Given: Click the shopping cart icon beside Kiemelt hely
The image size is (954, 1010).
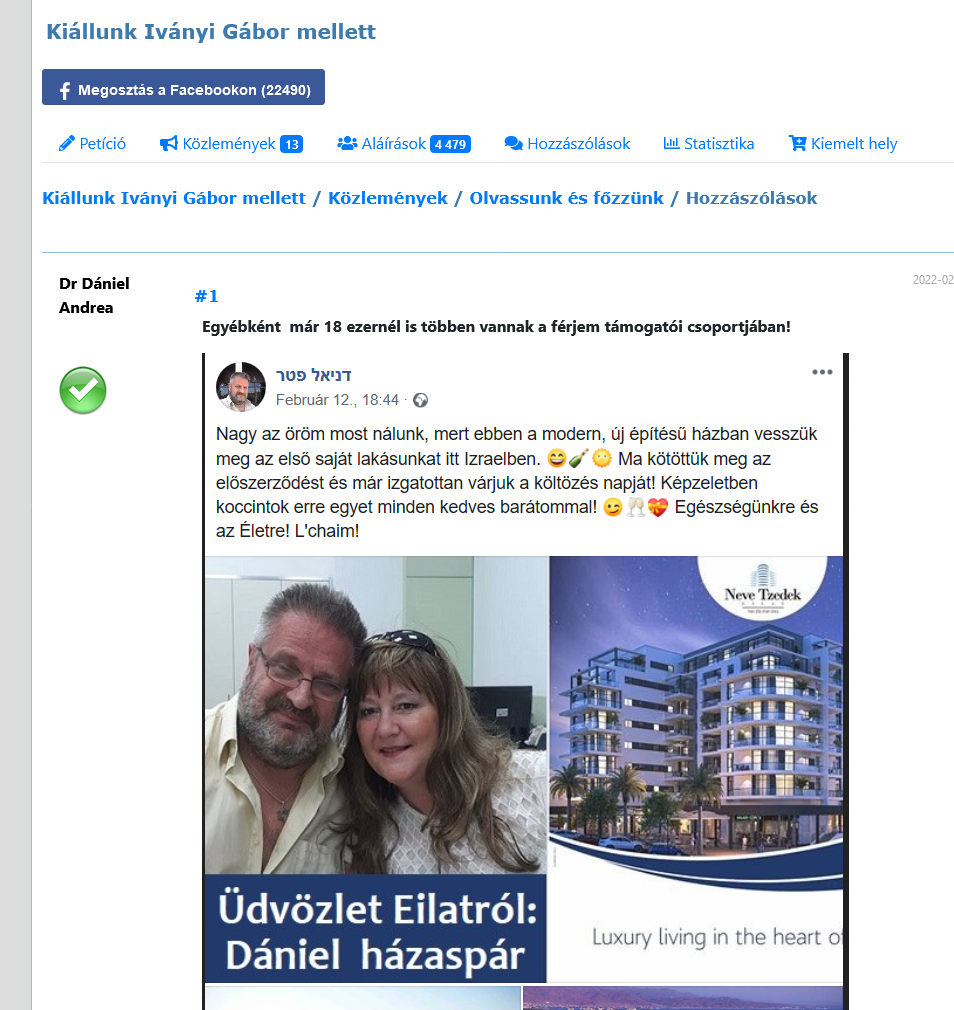Looking at the screenshot, I should pyautogui.click(x=797, y=143).
